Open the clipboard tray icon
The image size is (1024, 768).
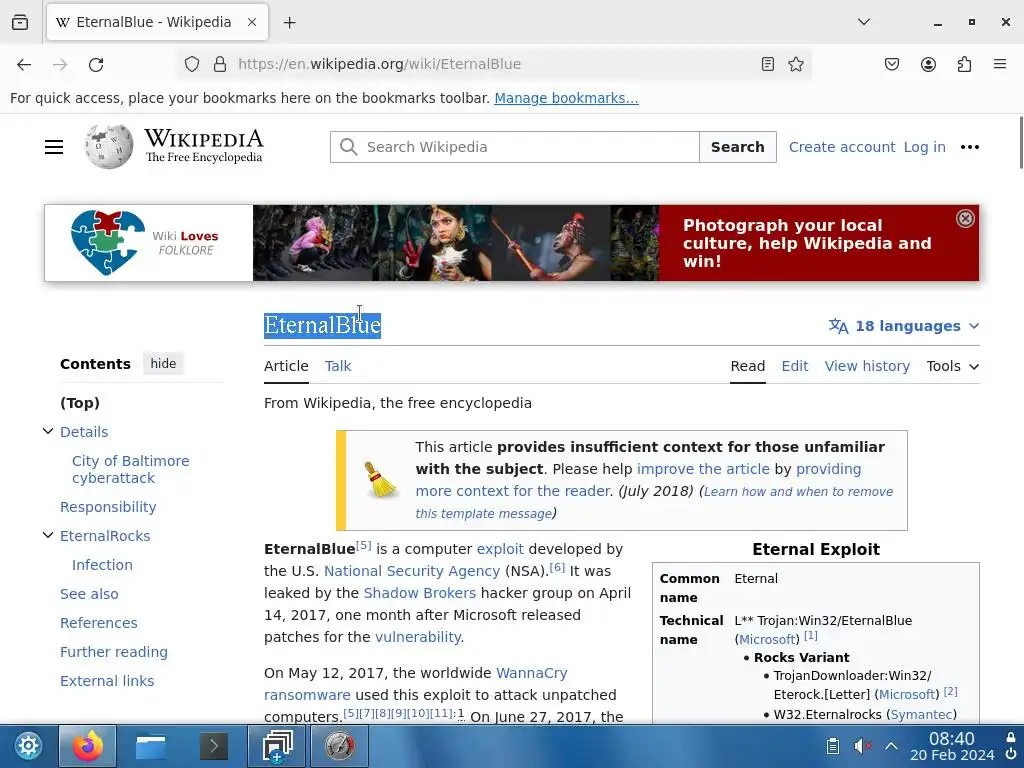tap(833, 746)
